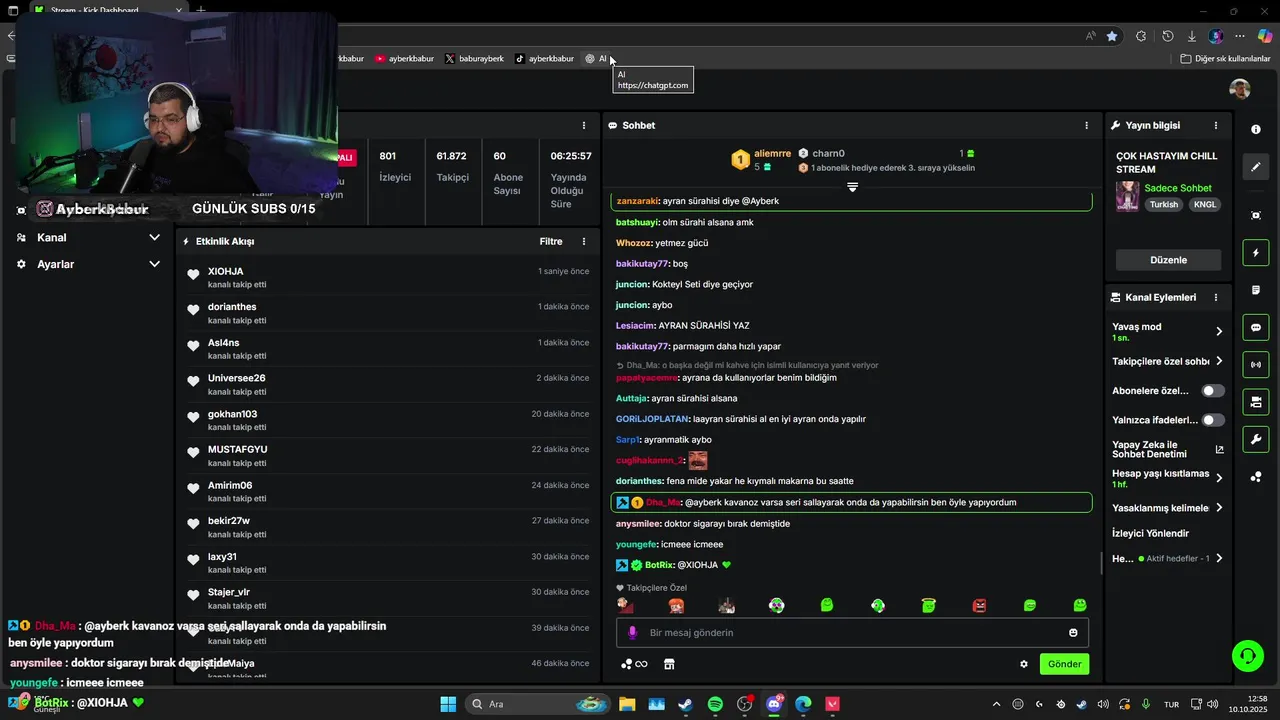
Task: Toggle the broadcast signal panel icon
Action: click(x=1256, y=364)
